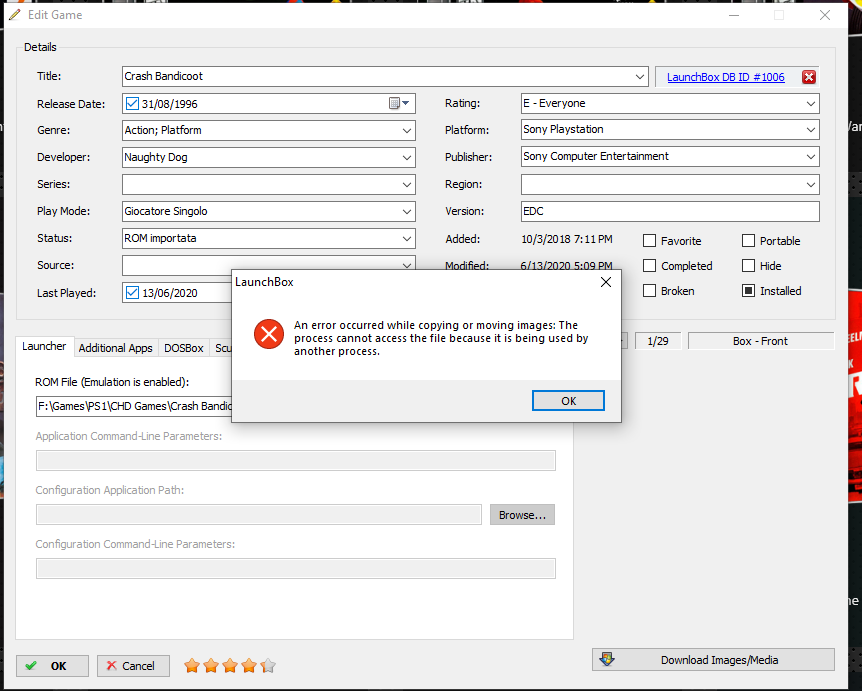Click the Box - Front image type button

[x=760, y=341]
